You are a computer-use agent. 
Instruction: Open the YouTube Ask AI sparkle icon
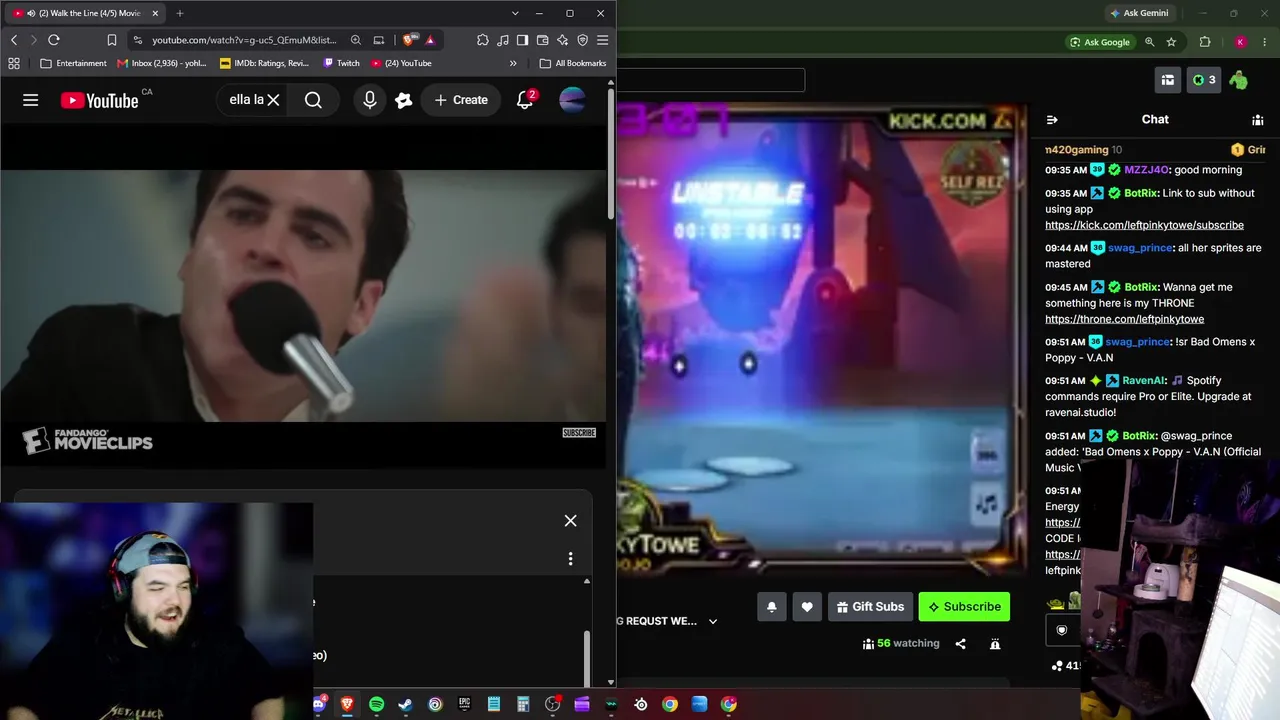[404, 100]
